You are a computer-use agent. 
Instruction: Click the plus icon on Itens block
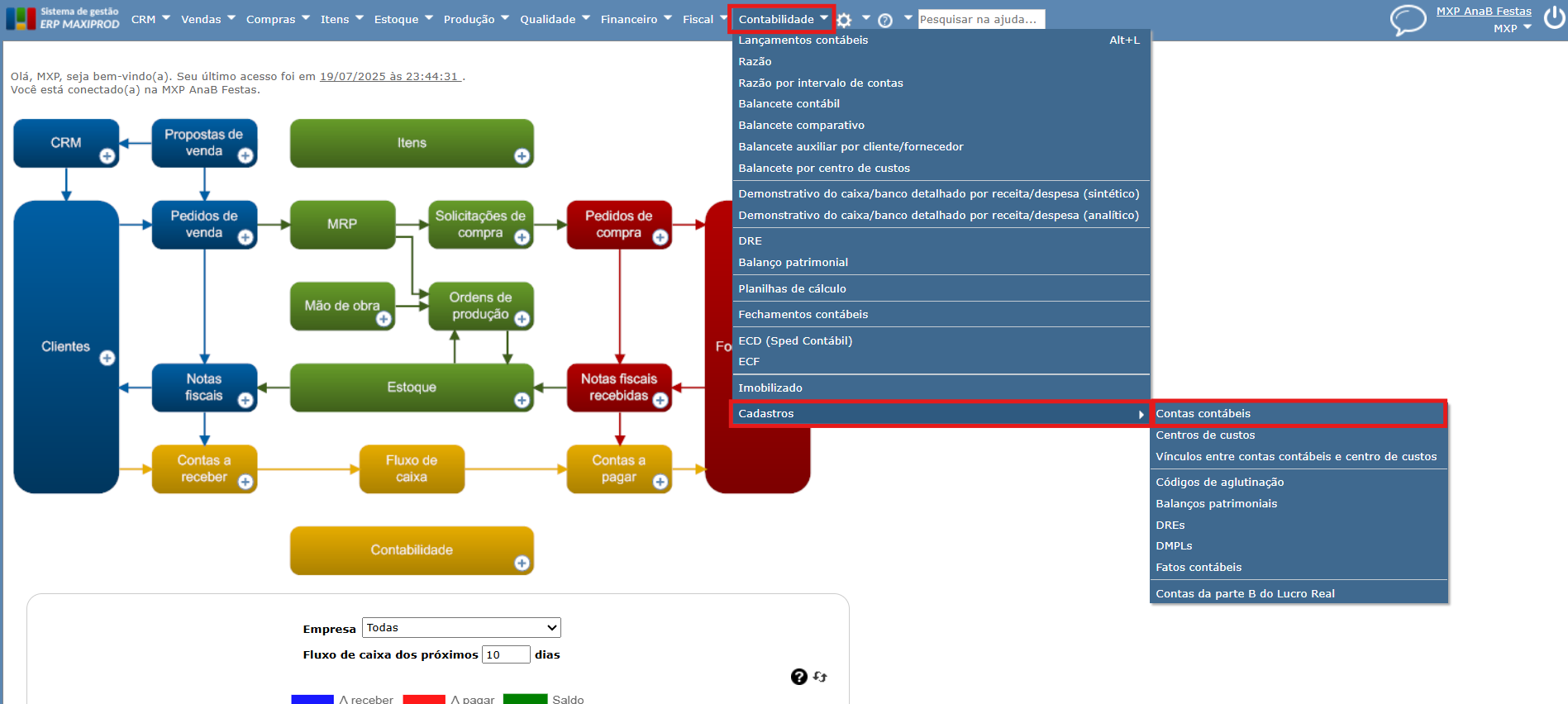[522, 155]
